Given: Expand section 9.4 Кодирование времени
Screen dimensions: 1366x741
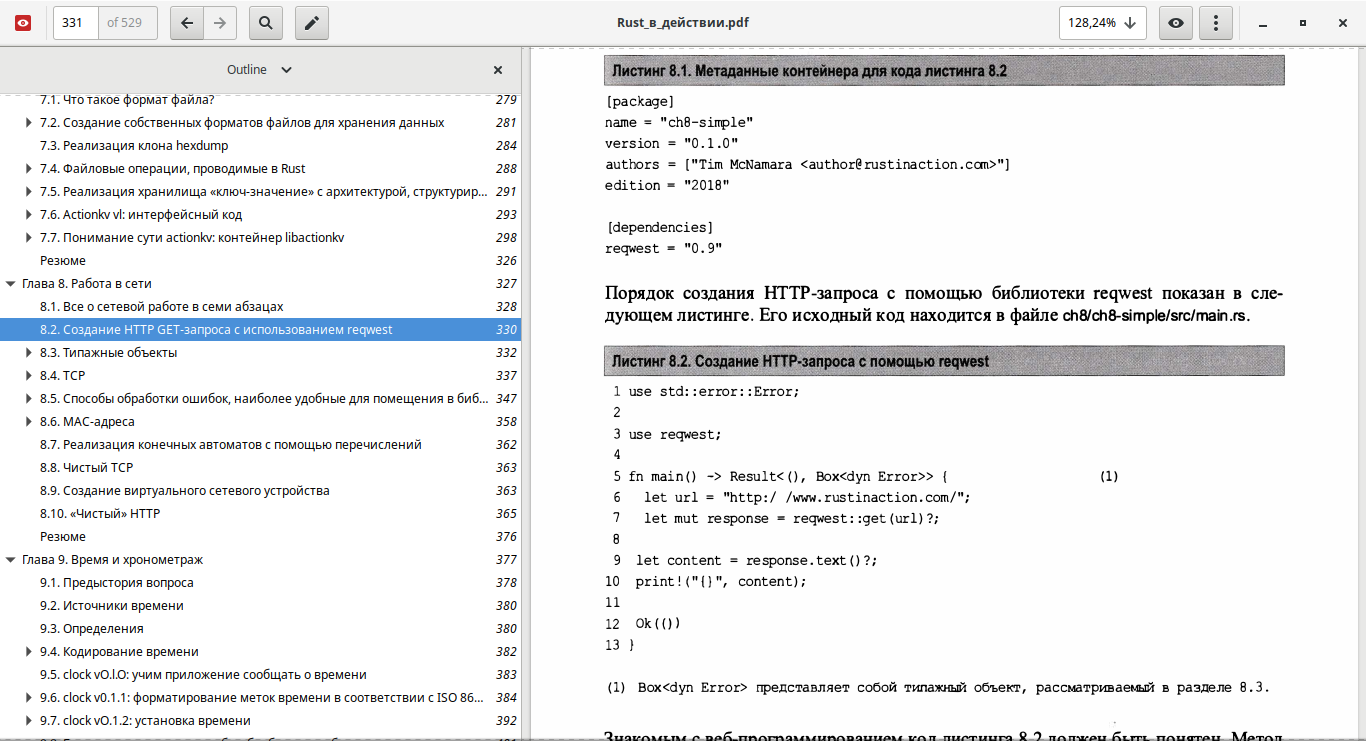Looking at the screenshot, I should (28, 652).
